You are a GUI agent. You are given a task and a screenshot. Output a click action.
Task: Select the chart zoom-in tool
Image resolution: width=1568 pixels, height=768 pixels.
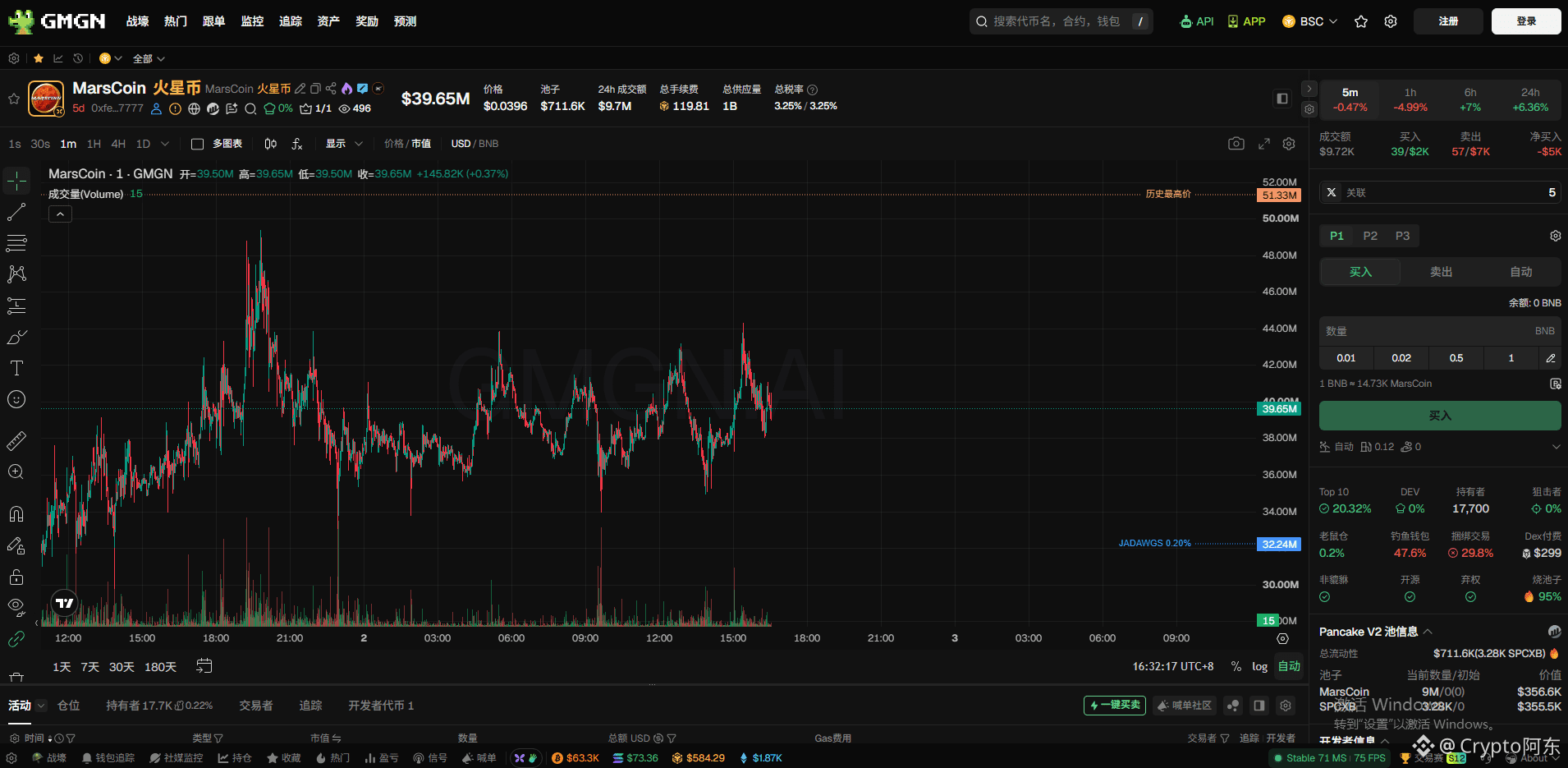coord(16,472)
